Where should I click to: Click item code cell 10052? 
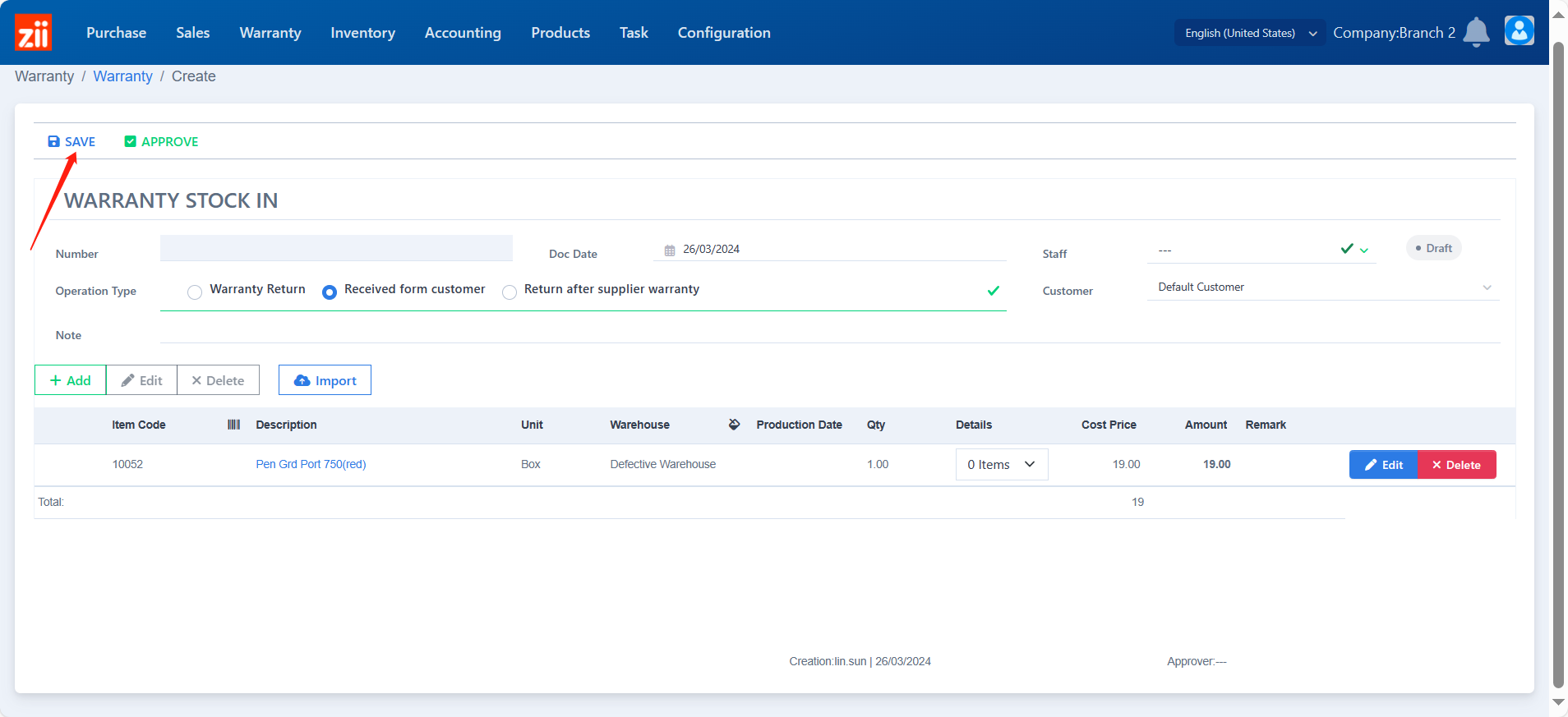point(127,465)
